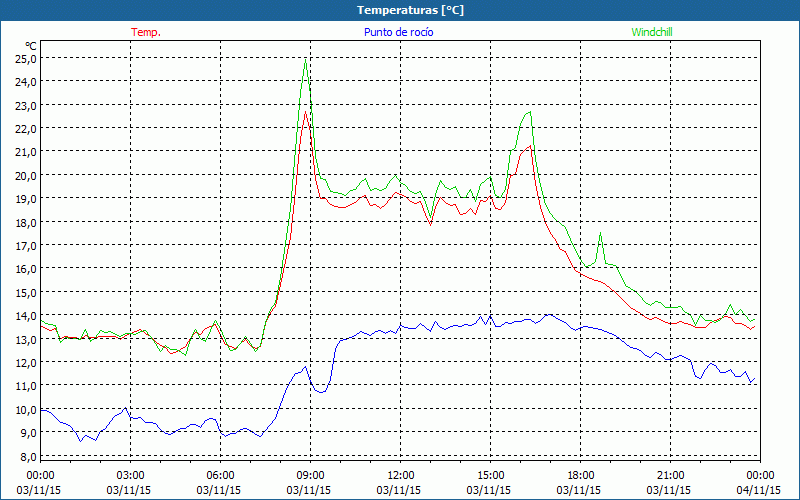Click the Temperaturas [°C] chart title

click(410, 10)
